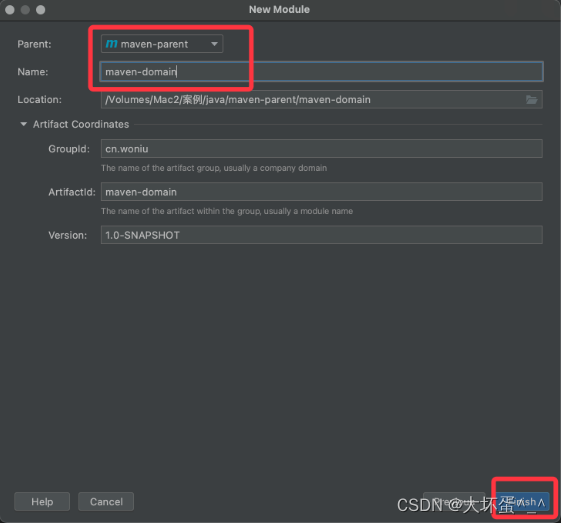Click the Artifact Coordinates section heading

[81, 124]
